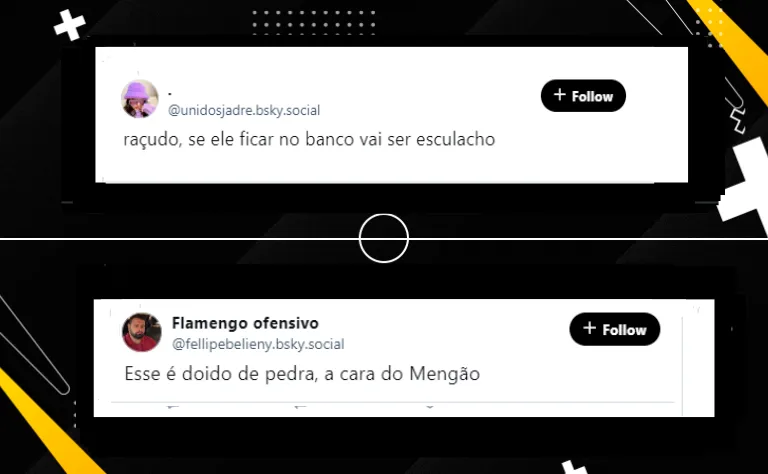Screen dimensions: 768x474
Task: Visit the @fellipebelieny.bsky.social handle link
Action: click(258, 344)
